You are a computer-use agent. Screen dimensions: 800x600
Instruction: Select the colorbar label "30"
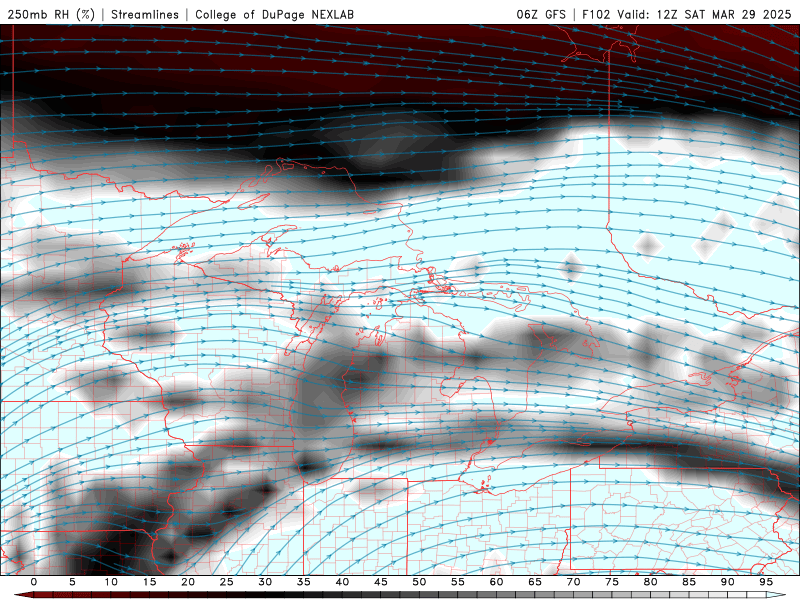click(x=265, y=582)
